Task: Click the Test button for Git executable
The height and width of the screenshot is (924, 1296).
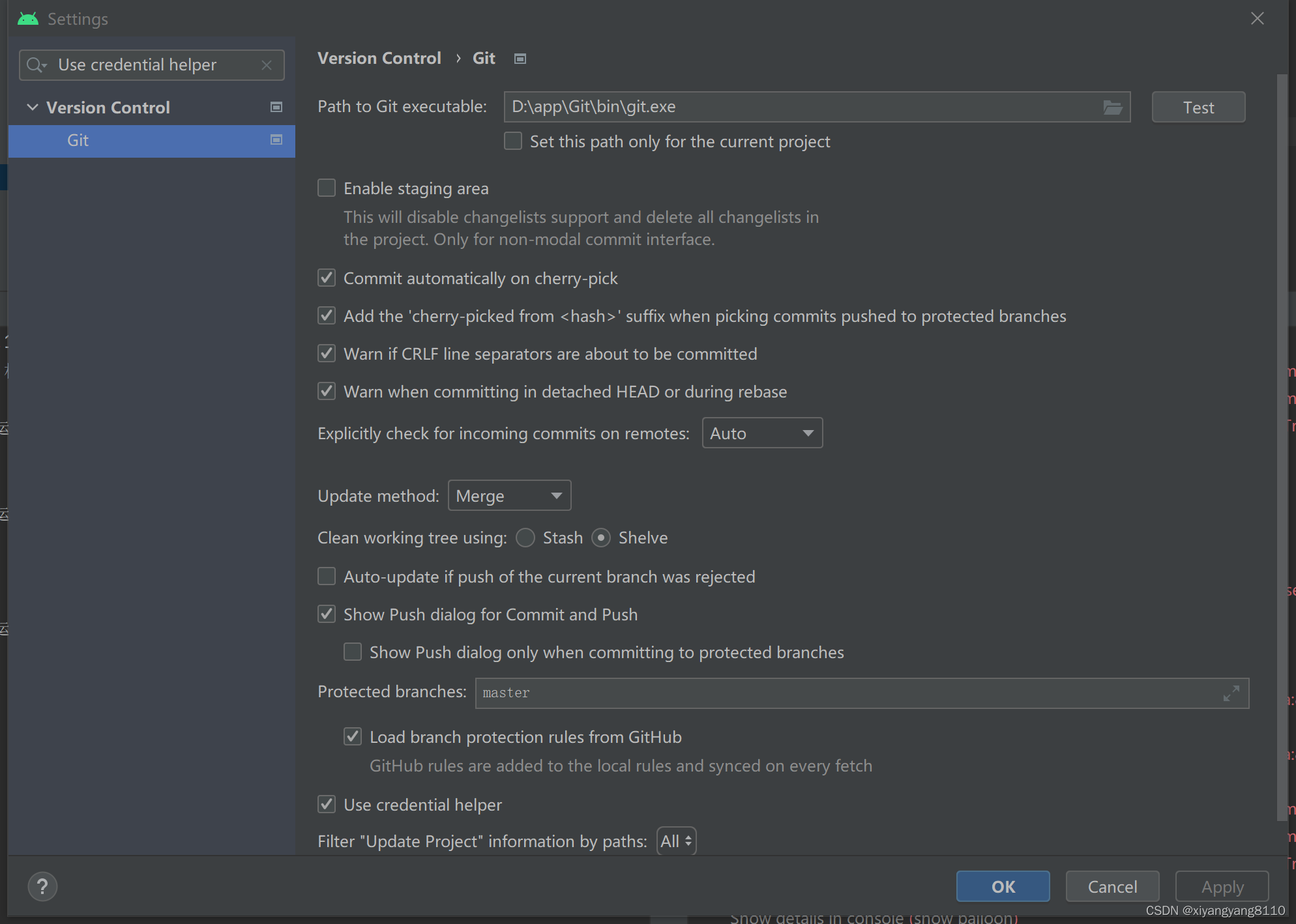Action: pyautogui.click(x=1198, y=108)
